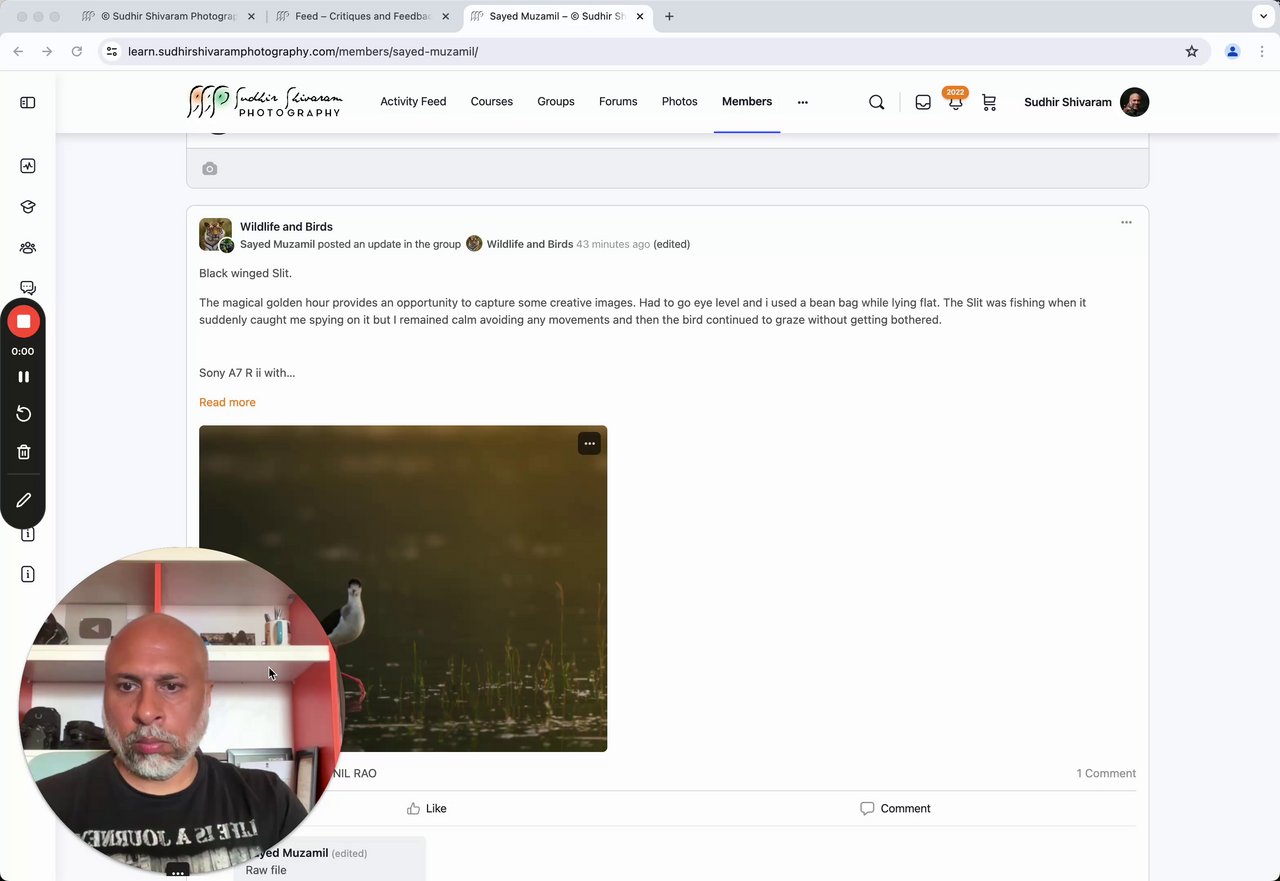Open the post options three-dot menu
This screenshot has height=881, width=1280.
coord(1126,222)
